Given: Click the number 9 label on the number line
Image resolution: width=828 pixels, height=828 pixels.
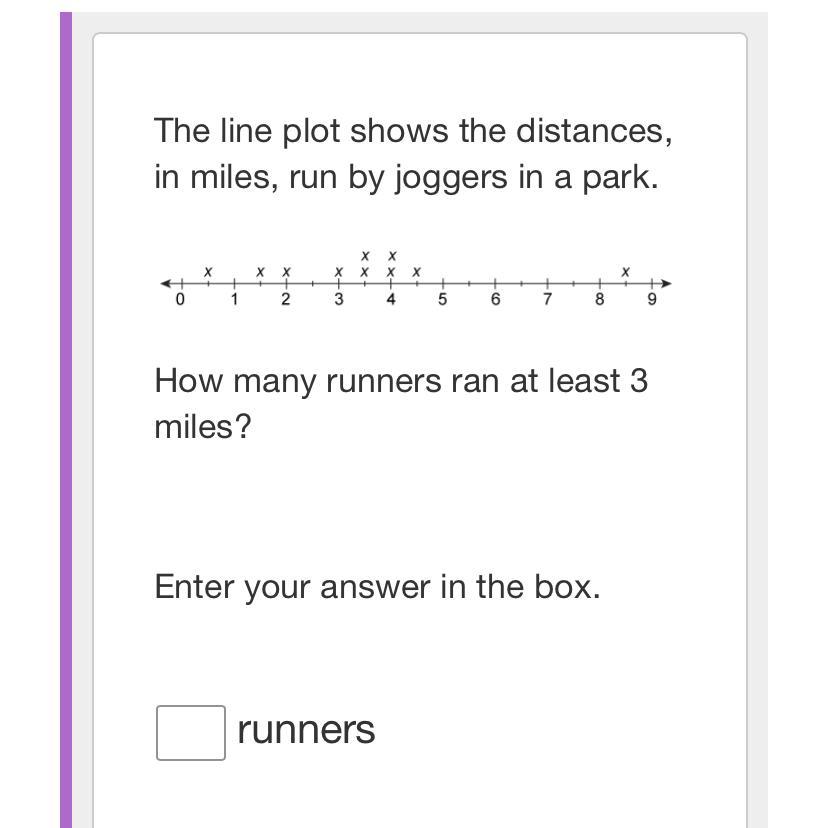Looking at the screenshot, I should (x=652, y=299).
